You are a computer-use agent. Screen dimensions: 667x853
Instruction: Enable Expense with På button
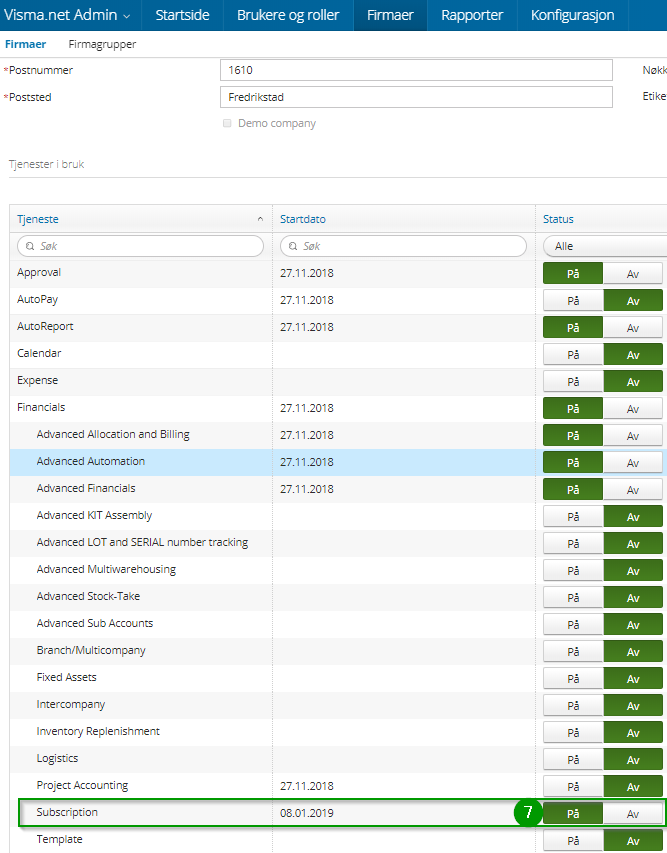click(x=573, y=381)
